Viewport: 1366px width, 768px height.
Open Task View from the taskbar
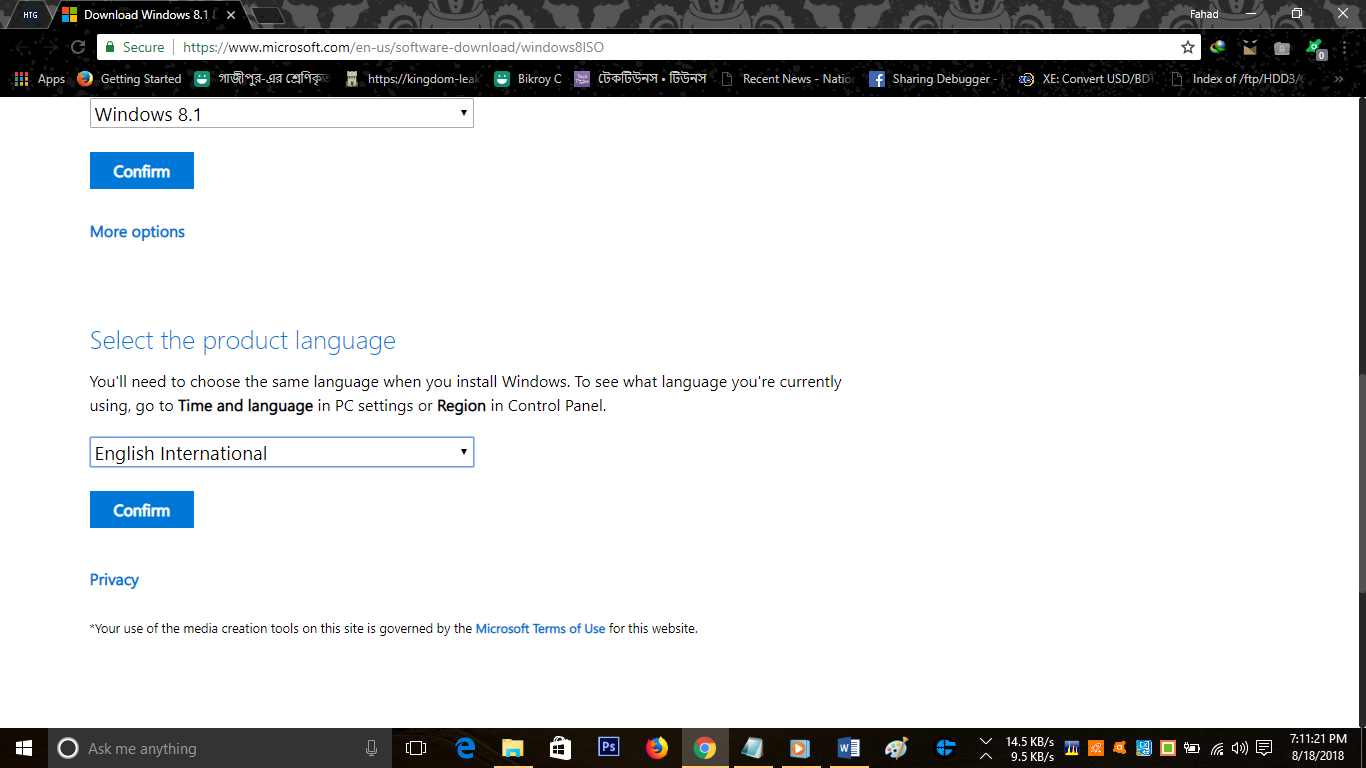[x=416, y=748]
